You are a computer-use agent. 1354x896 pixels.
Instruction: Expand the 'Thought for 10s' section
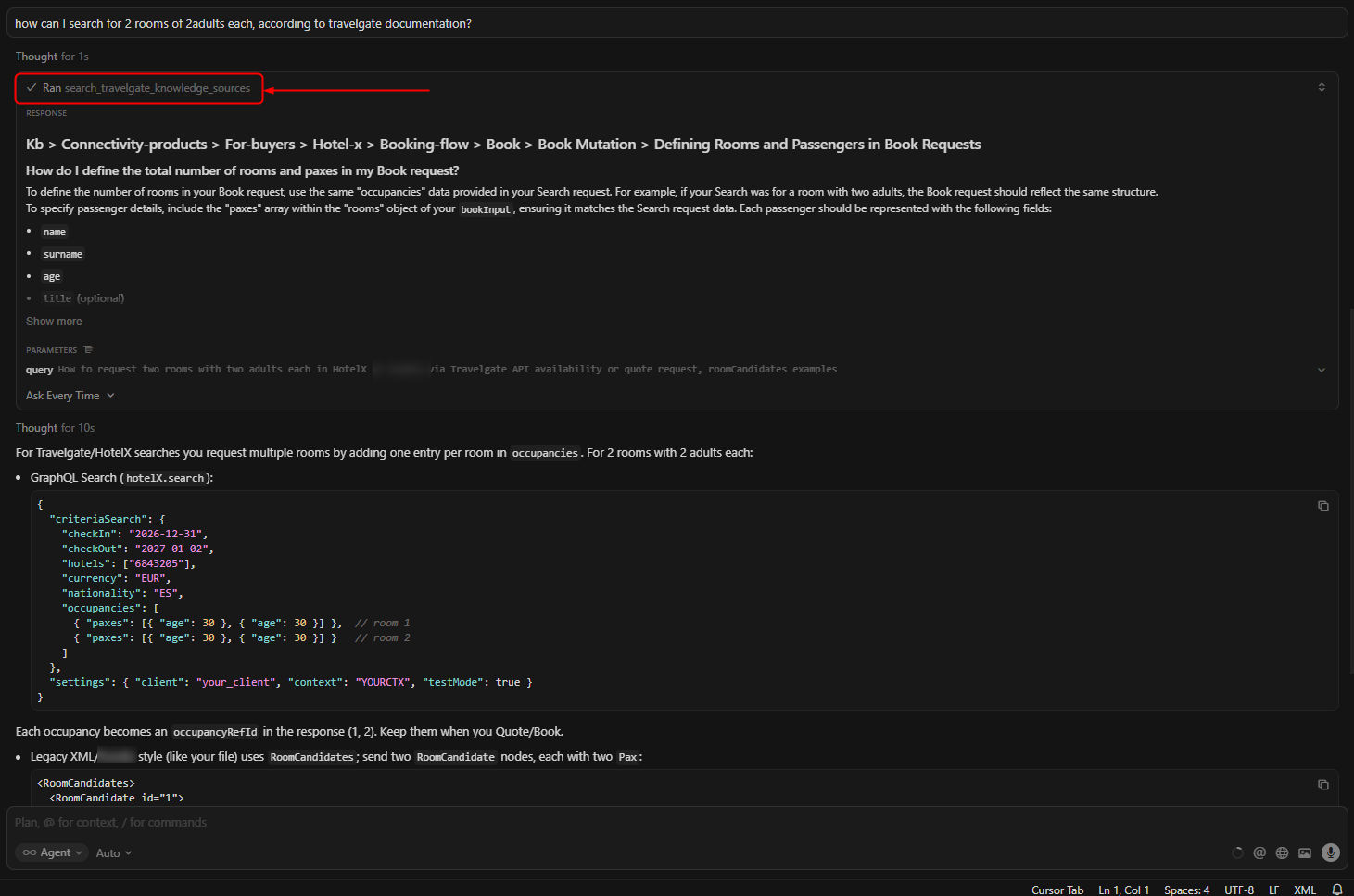point(55,428)
